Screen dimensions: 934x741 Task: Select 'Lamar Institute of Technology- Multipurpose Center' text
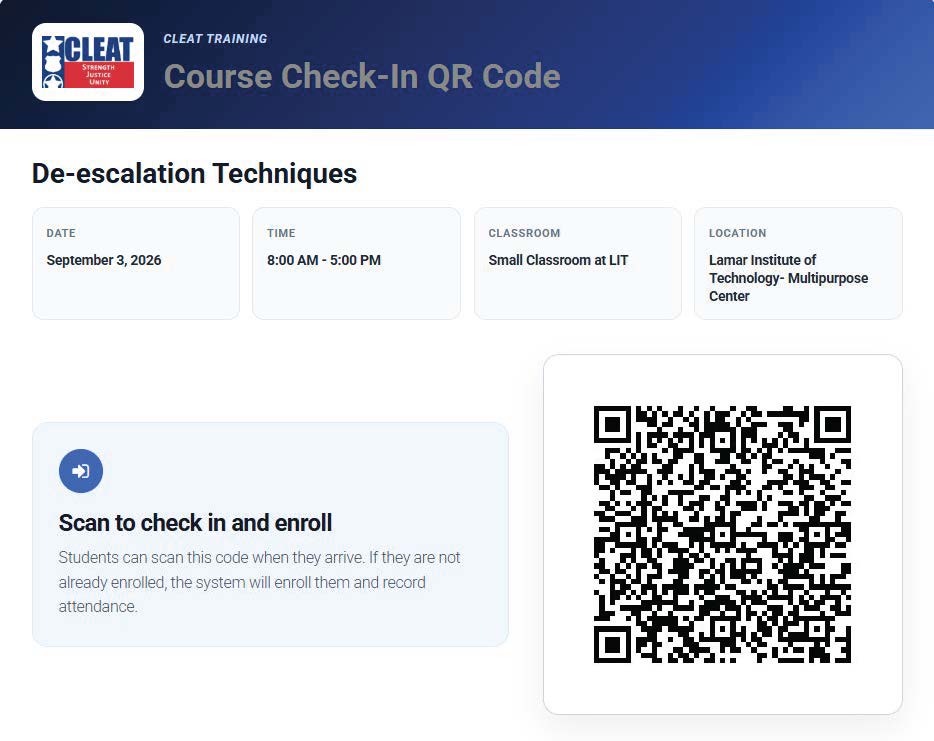(789, 278)
